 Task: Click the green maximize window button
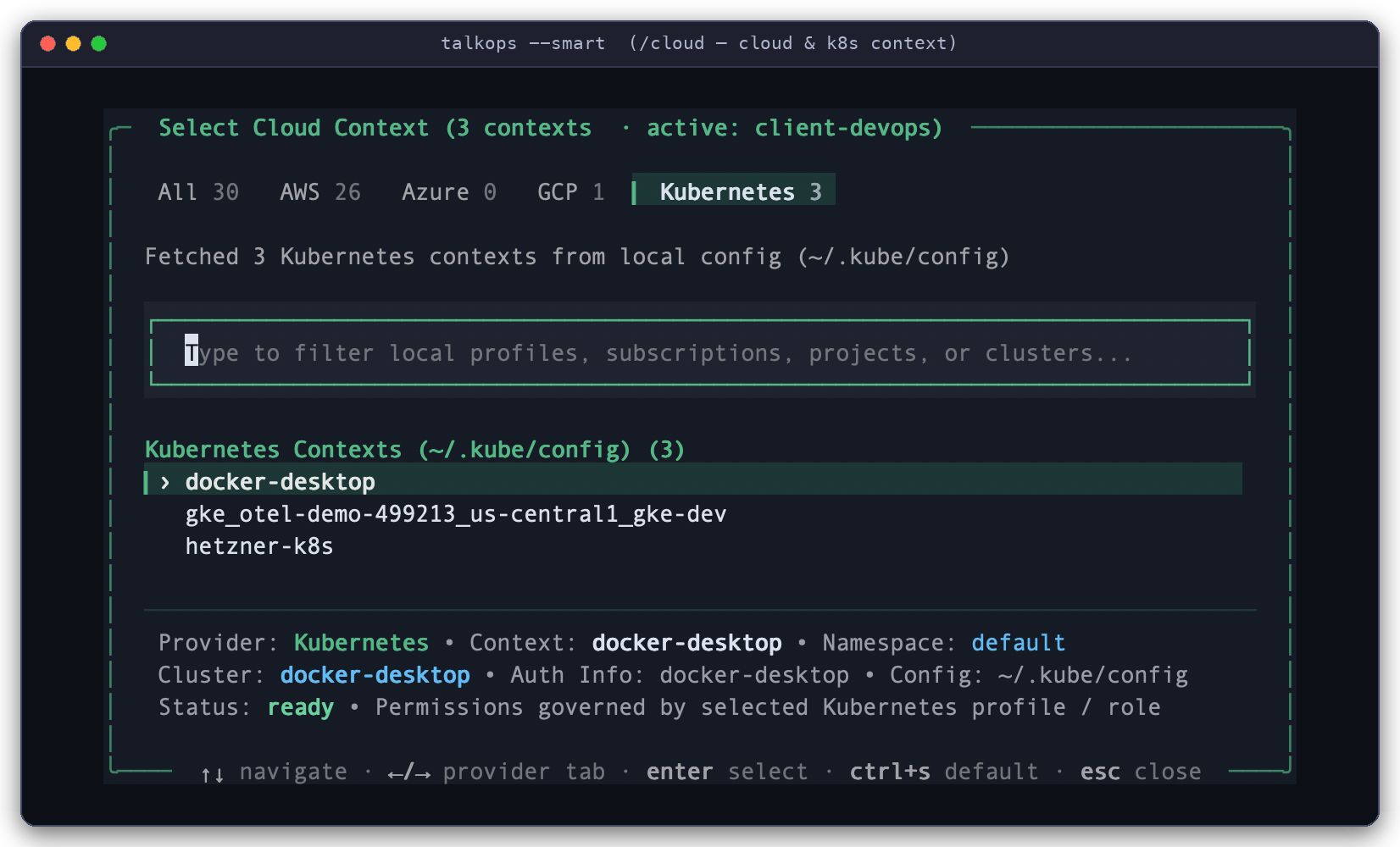(x=99, y=43)
